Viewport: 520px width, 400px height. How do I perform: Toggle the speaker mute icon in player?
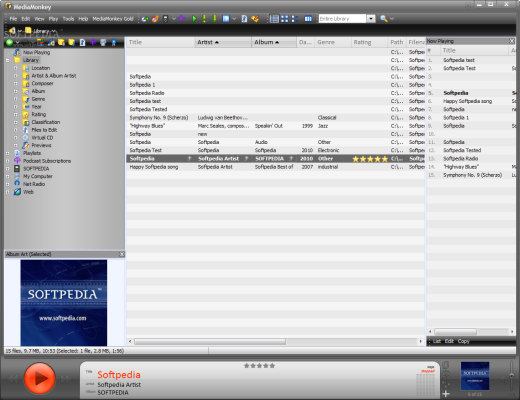point(503,379)
